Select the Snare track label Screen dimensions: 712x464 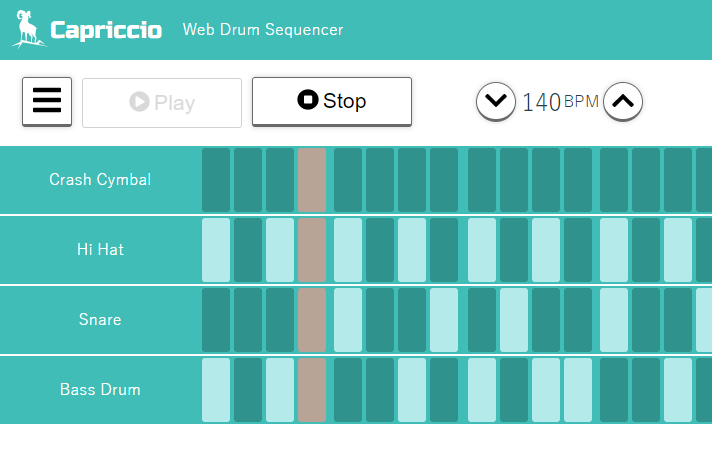coord(100,320)
